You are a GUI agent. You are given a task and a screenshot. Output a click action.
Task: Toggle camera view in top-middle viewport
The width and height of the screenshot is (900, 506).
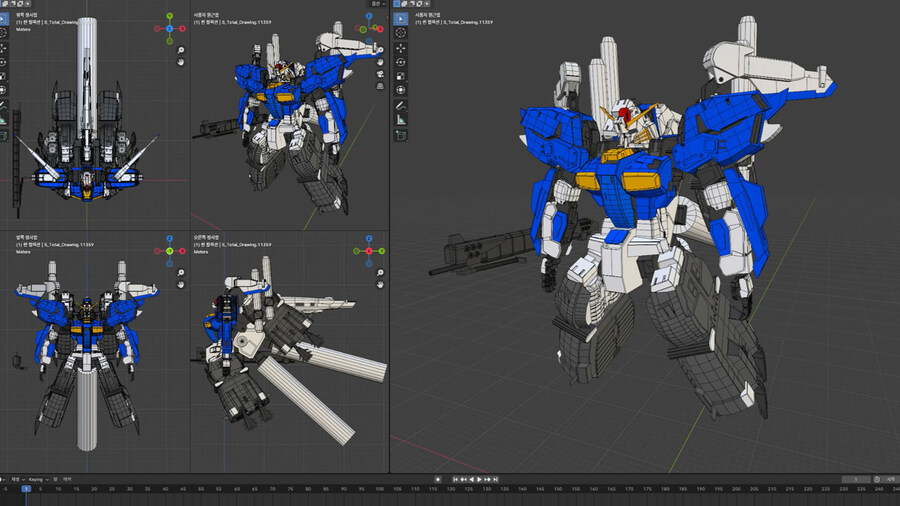(380, 74)
